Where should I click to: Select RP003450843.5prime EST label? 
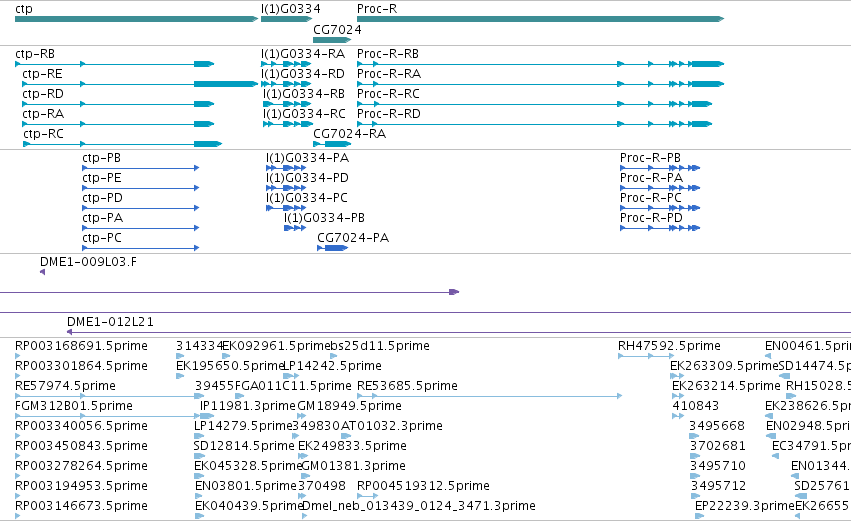pos(81,447)
